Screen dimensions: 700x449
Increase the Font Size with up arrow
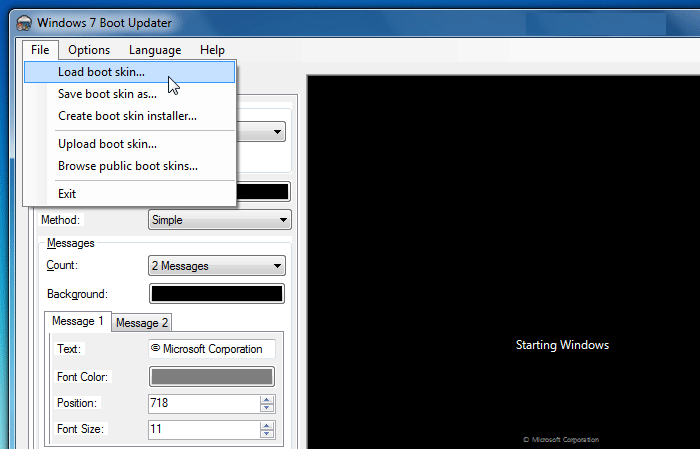pyautogui.click(x=267, y=425)
